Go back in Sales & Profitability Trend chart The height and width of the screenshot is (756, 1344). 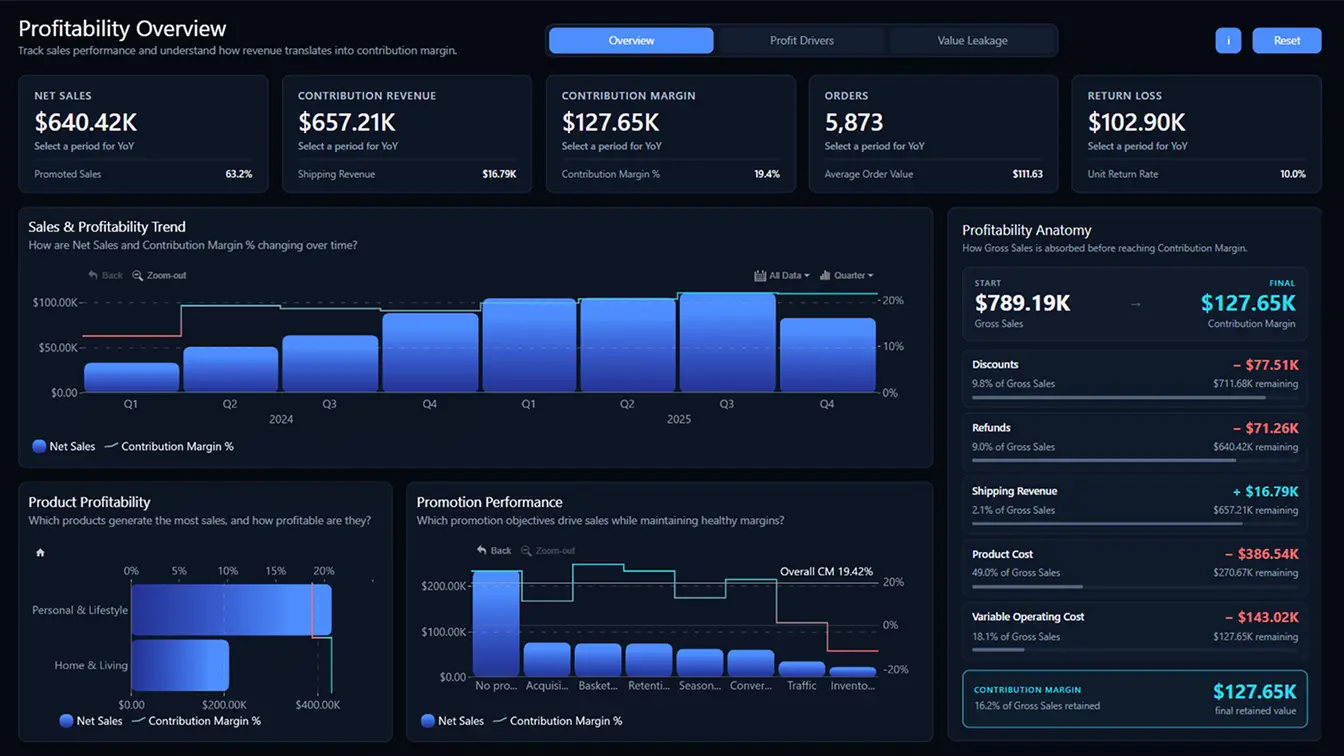tap(105, 275)
